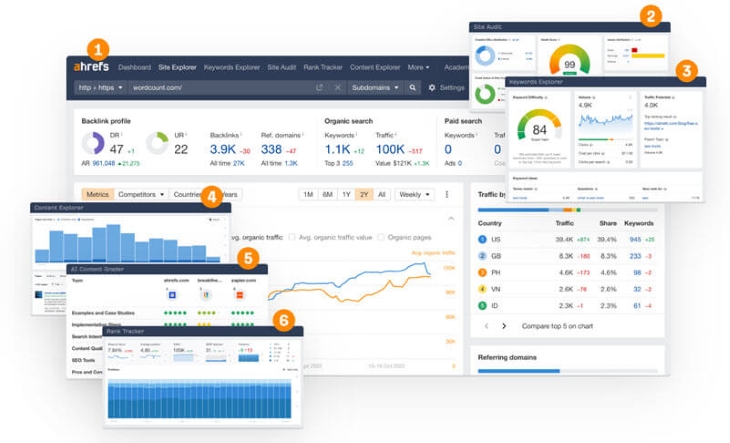The height and width of the screenshot is (443, 730).
Task: Click the info icon next to UR
Action: coord(186,134)
